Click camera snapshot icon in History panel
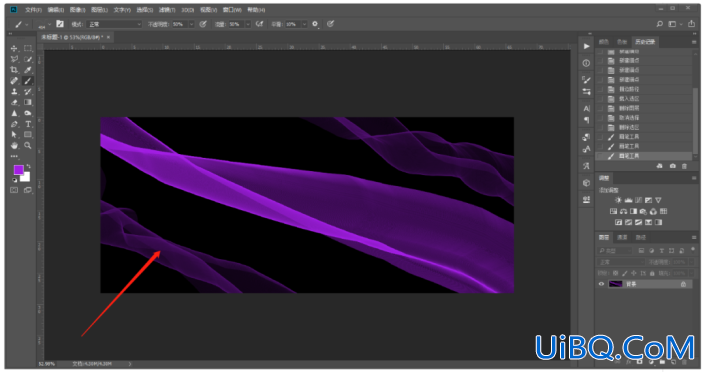This screenshot has width=705, height=372. (673, 166)
